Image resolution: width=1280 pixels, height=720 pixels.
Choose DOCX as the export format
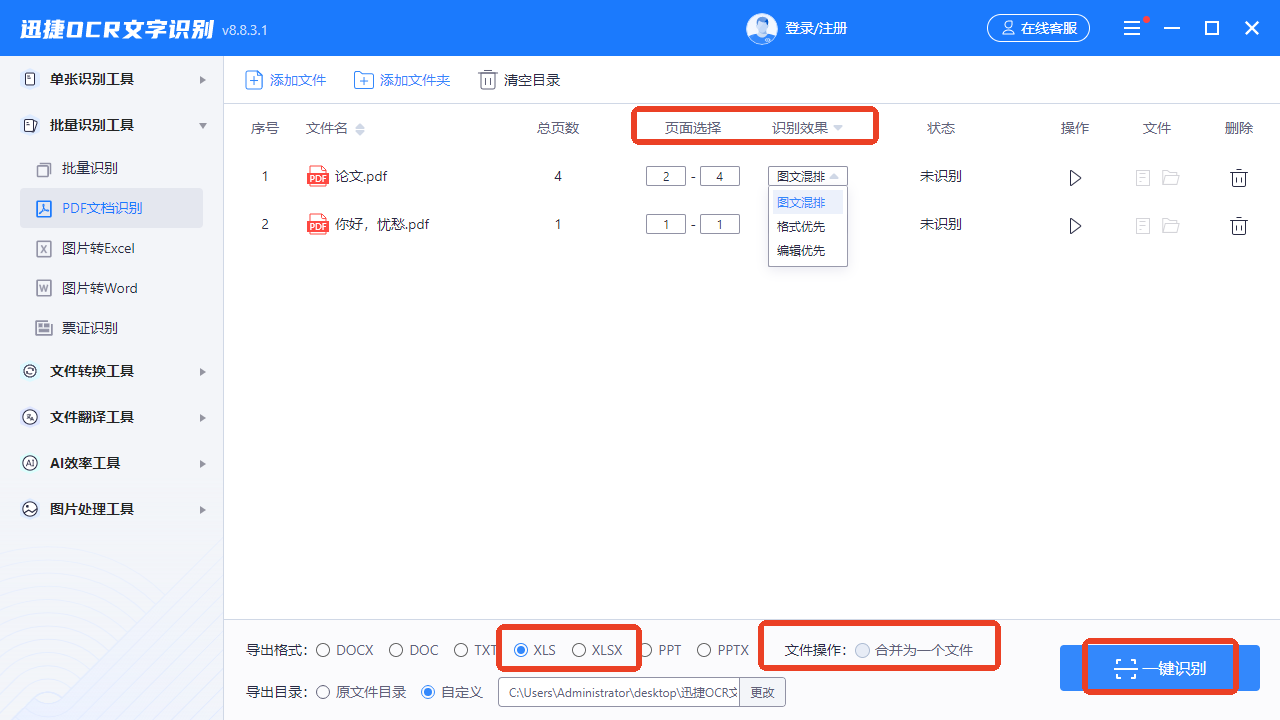click(323, 650)
